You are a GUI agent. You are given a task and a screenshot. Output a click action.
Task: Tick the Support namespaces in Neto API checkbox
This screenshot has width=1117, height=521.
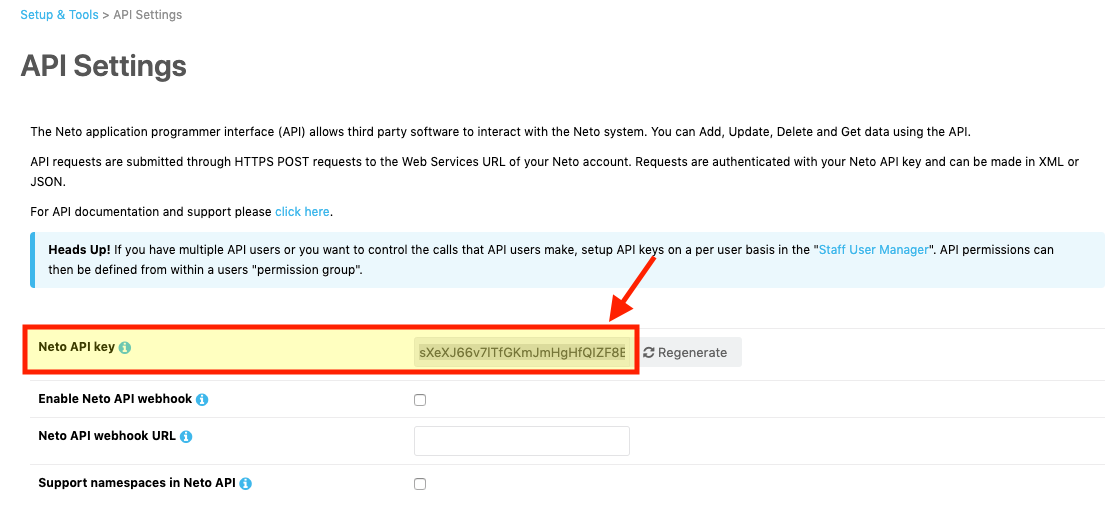pyautogui.click(x=420, y=484)
